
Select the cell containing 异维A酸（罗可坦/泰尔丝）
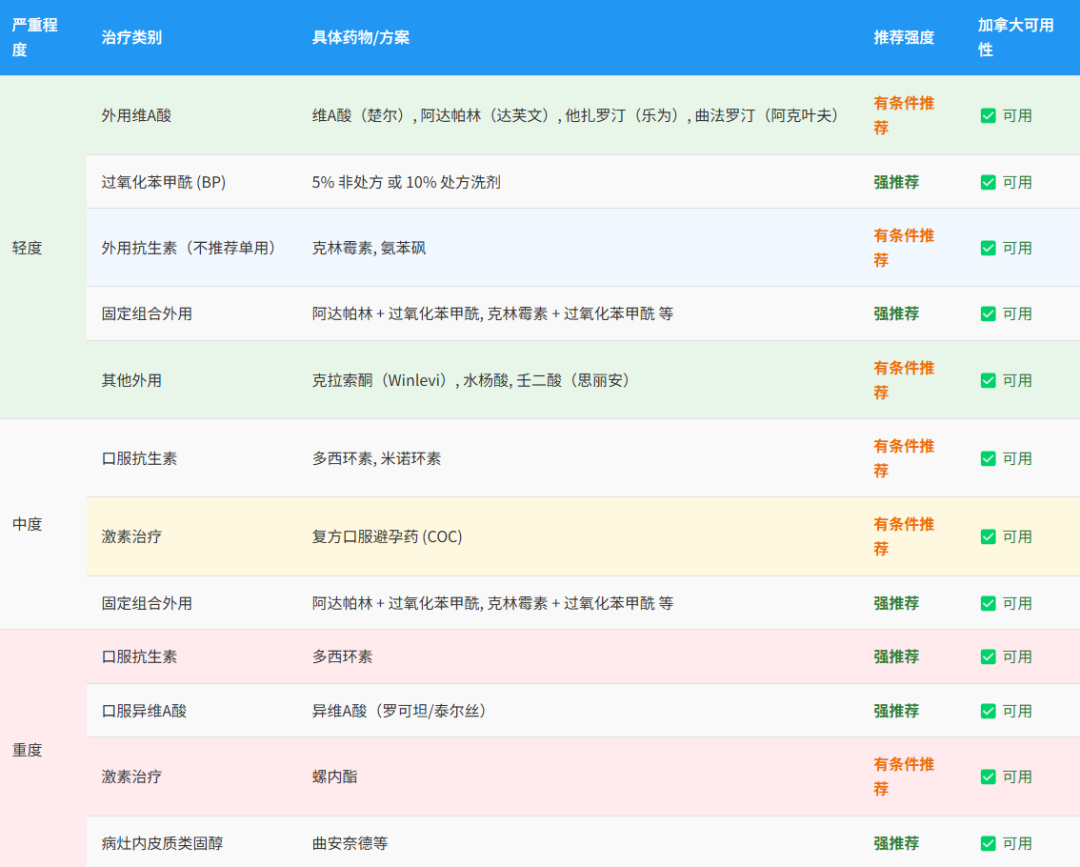coord(400,711)
